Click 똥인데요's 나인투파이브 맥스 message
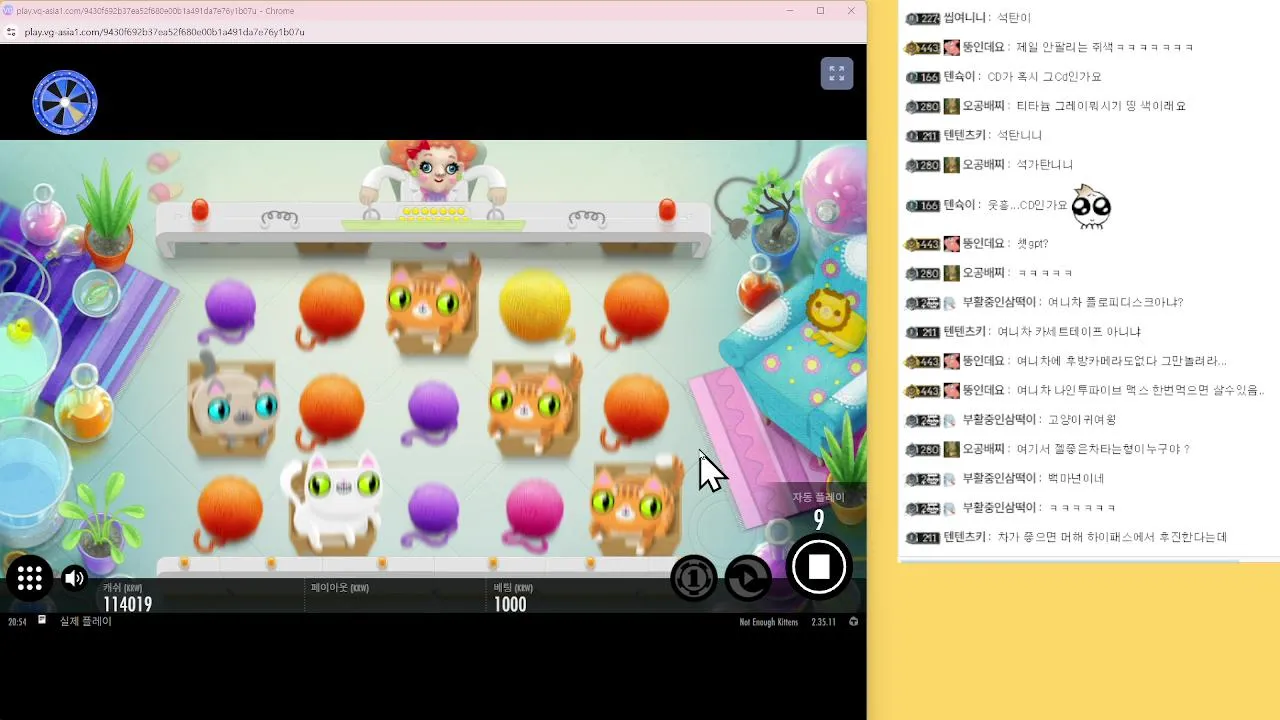This screenshot has height=720, width=1280. point(1140,391)
